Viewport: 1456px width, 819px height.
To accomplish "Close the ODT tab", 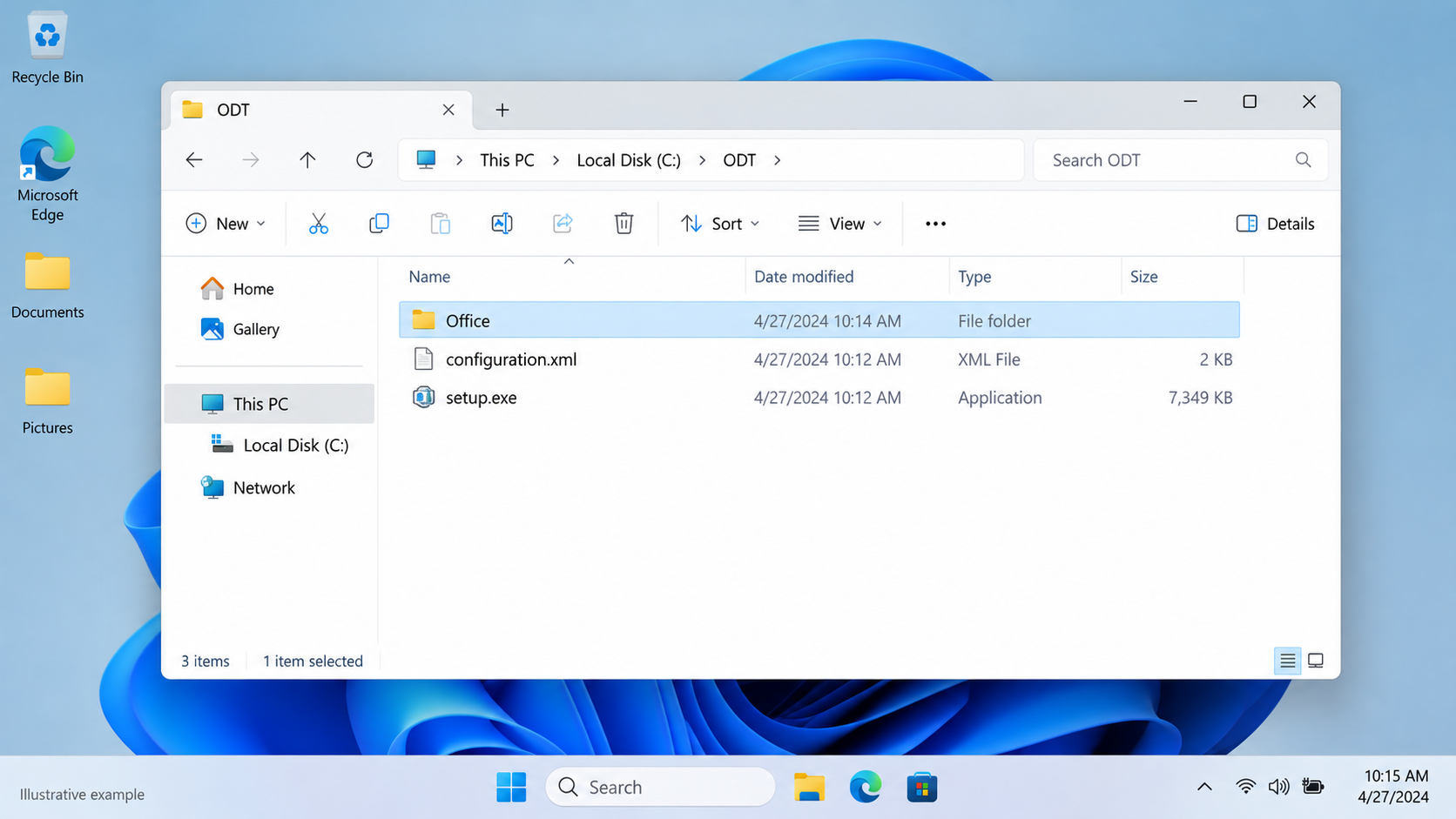I will point(448,110).
